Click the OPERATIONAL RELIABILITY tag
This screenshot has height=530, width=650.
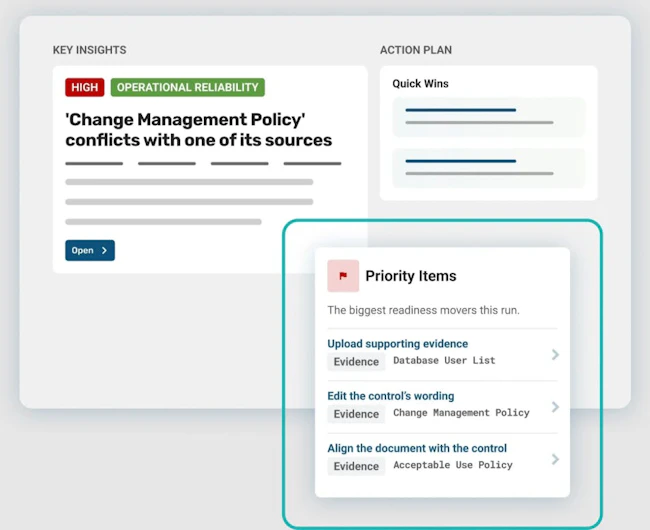187,87
